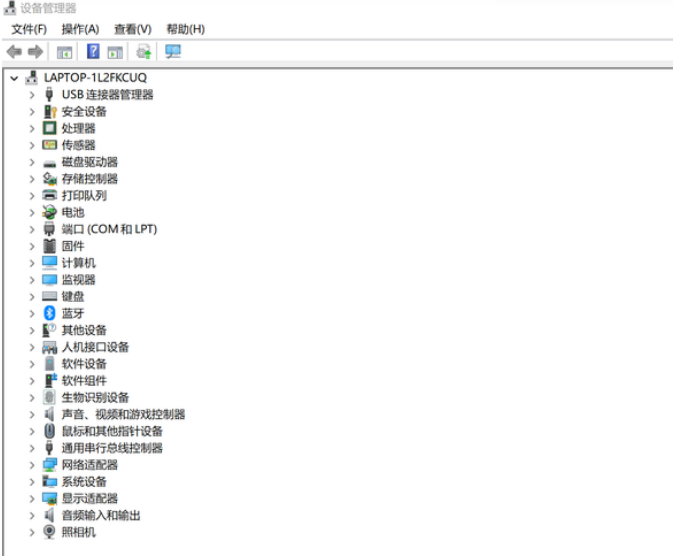The height and width of the screenshot is (558, 673).
Task: Click the action pane toolbar icon
Action: (115, 52)
